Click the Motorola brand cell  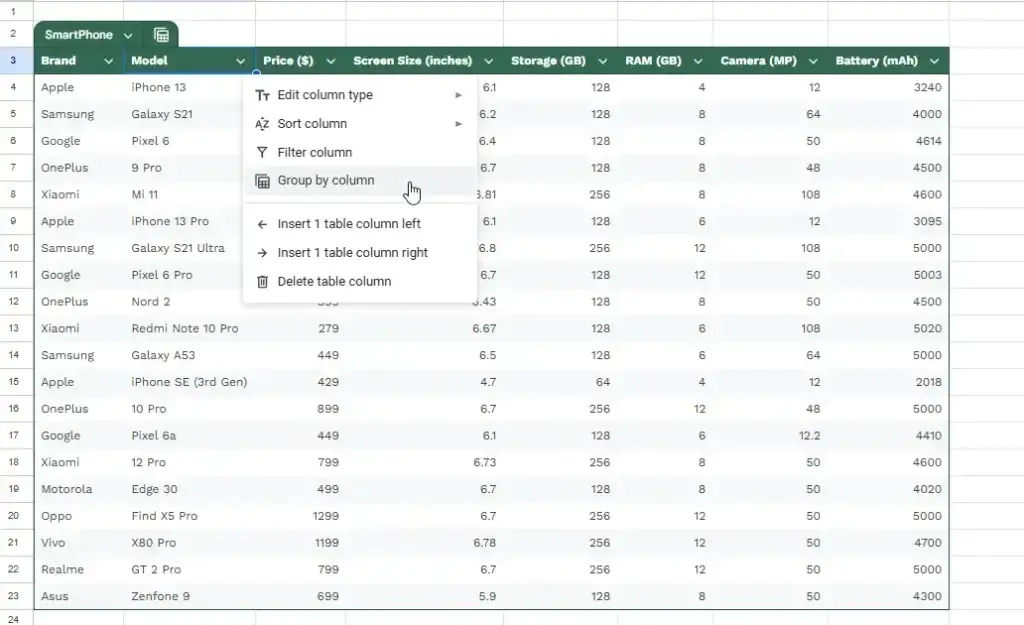79,489
